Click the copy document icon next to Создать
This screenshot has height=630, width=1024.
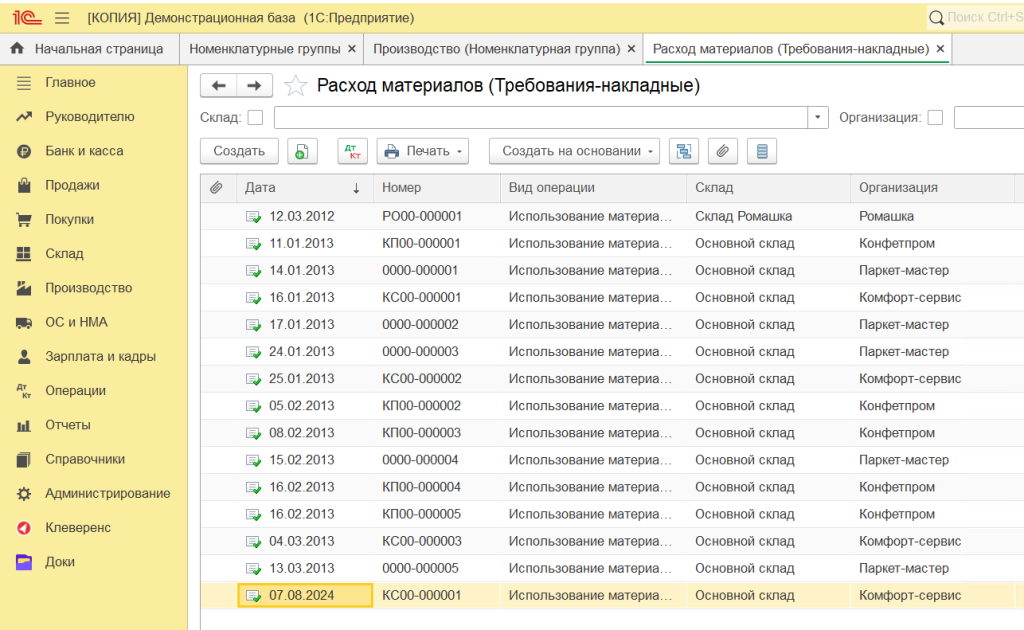(302, 151)
